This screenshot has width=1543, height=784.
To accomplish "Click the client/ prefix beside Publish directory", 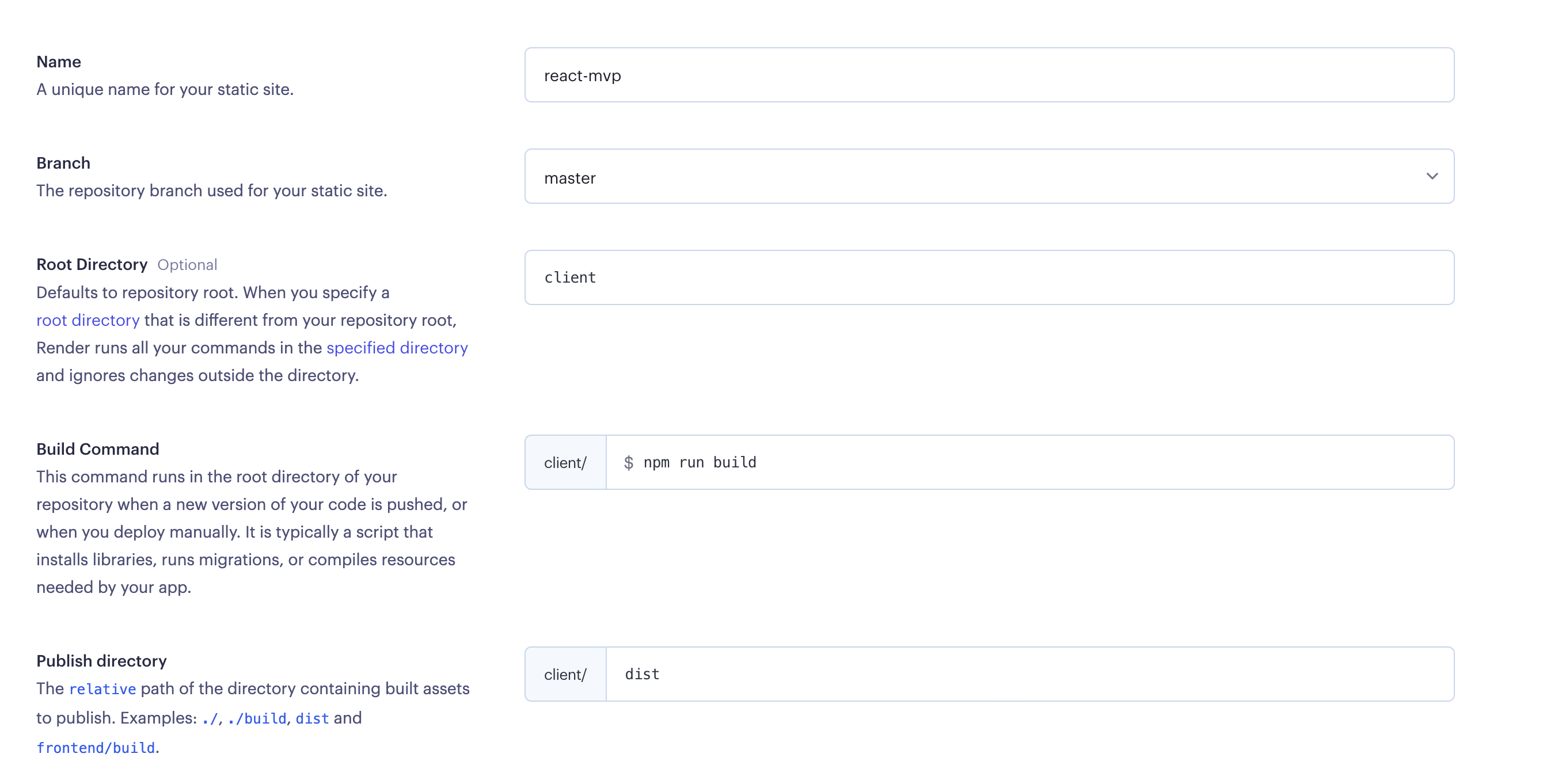I will (565, 675).
